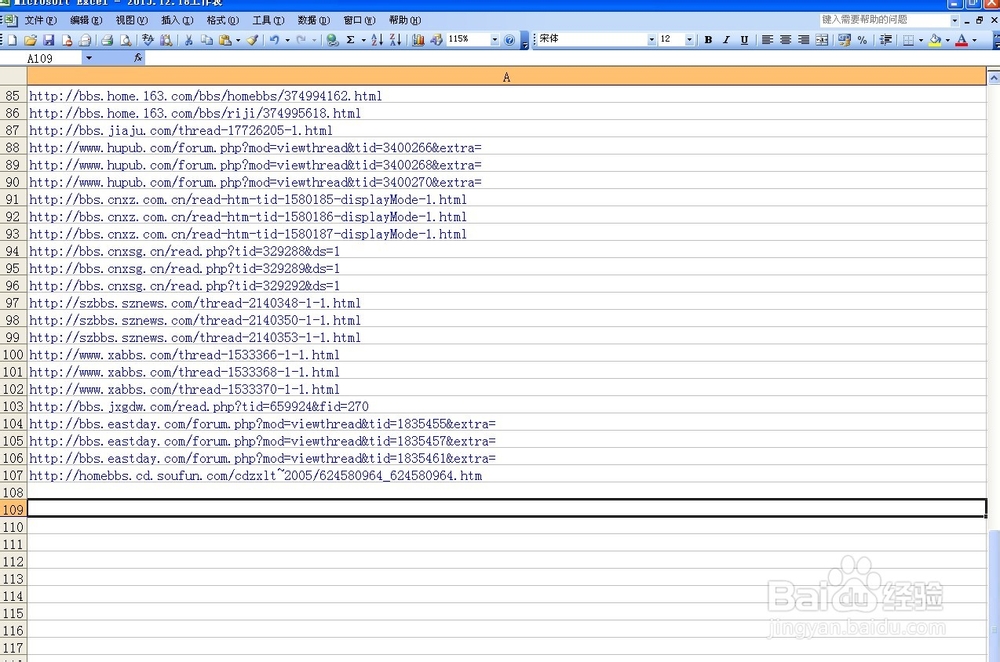Click the Undo arrow icon
Viewport: 1000px width, 662px height.
click(x=274, y=40)
